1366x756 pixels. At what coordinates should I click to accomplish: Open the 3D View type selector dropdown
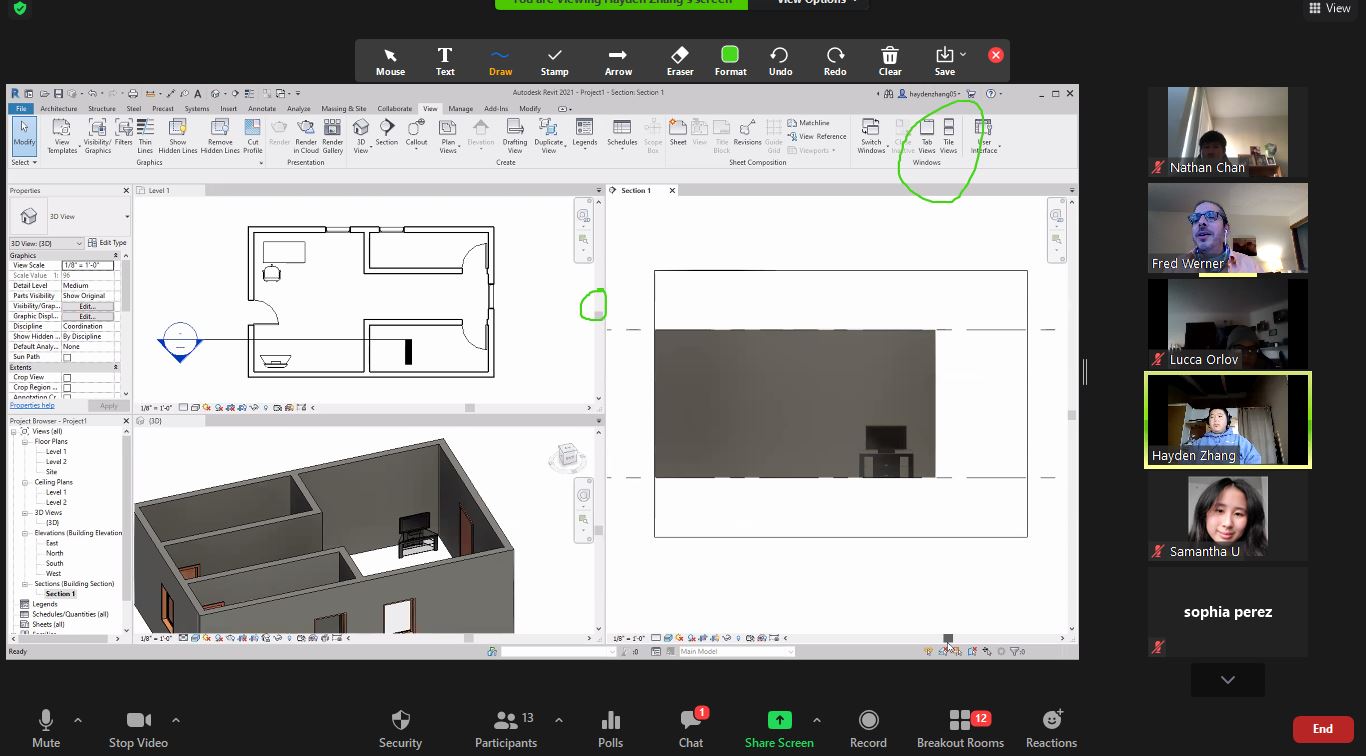70,217
